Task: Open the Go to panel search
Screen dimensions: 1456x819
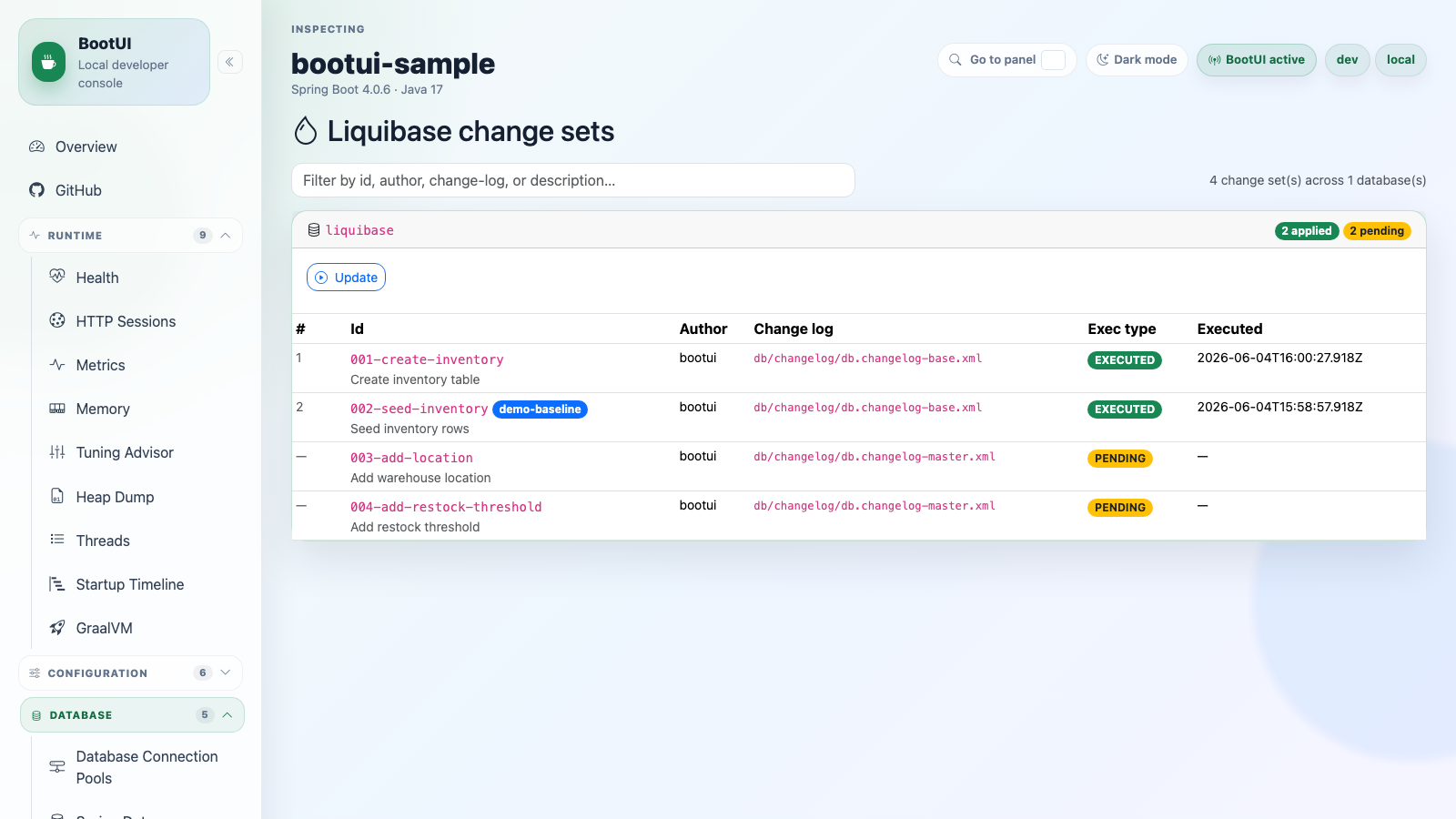Action: (x=1006, y=60)
